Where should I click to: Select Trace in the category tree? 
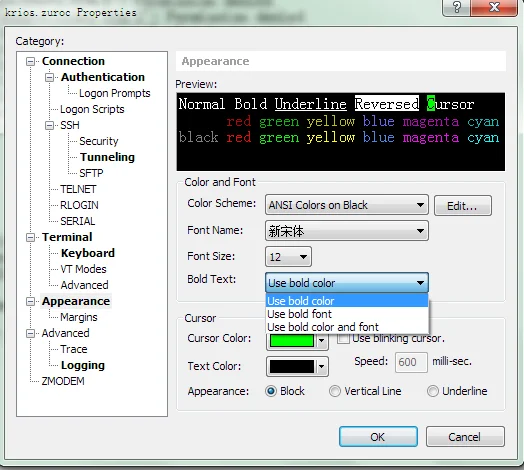click(x=74, y=349)
